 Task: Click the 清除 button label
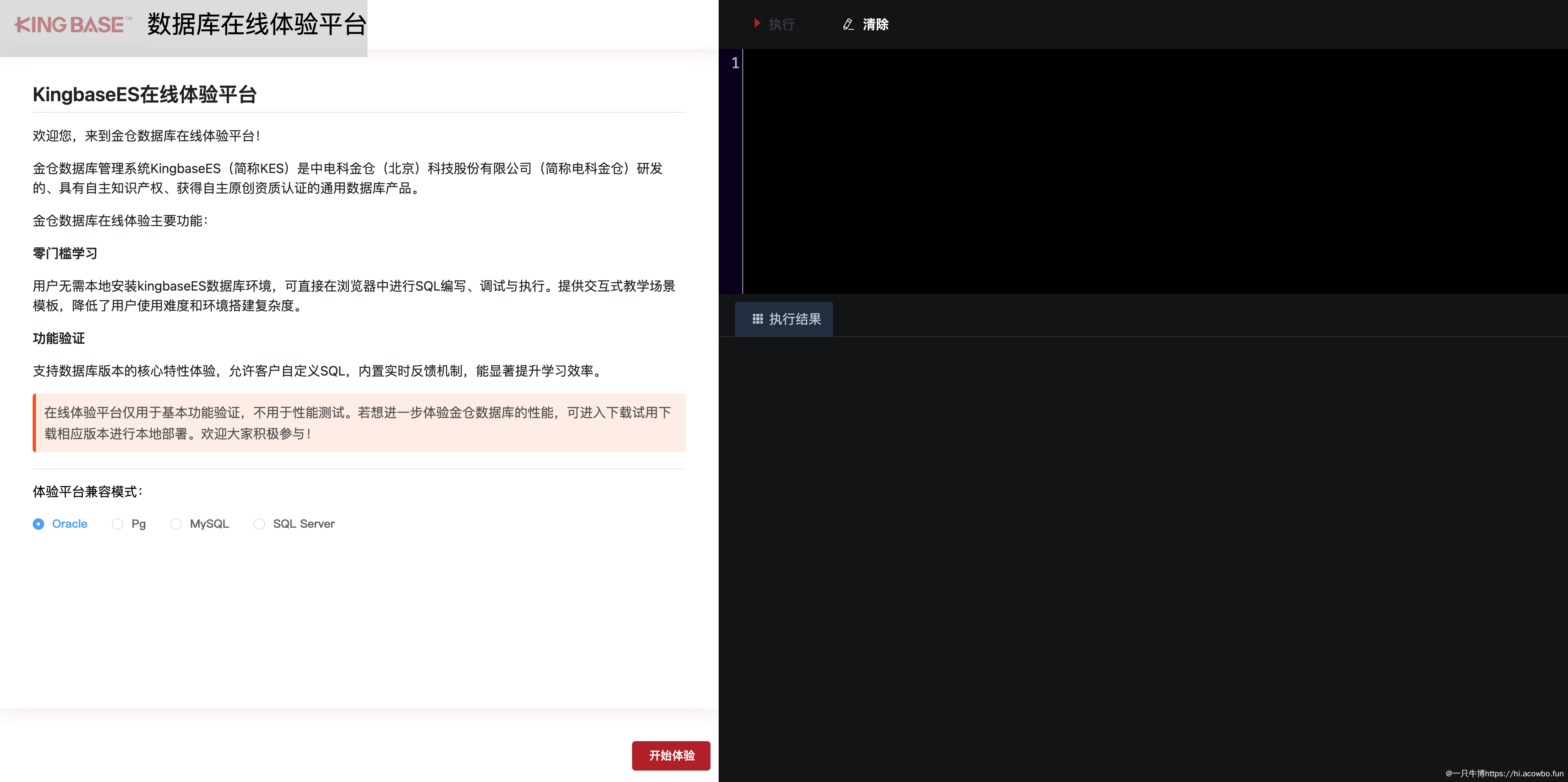875,24
